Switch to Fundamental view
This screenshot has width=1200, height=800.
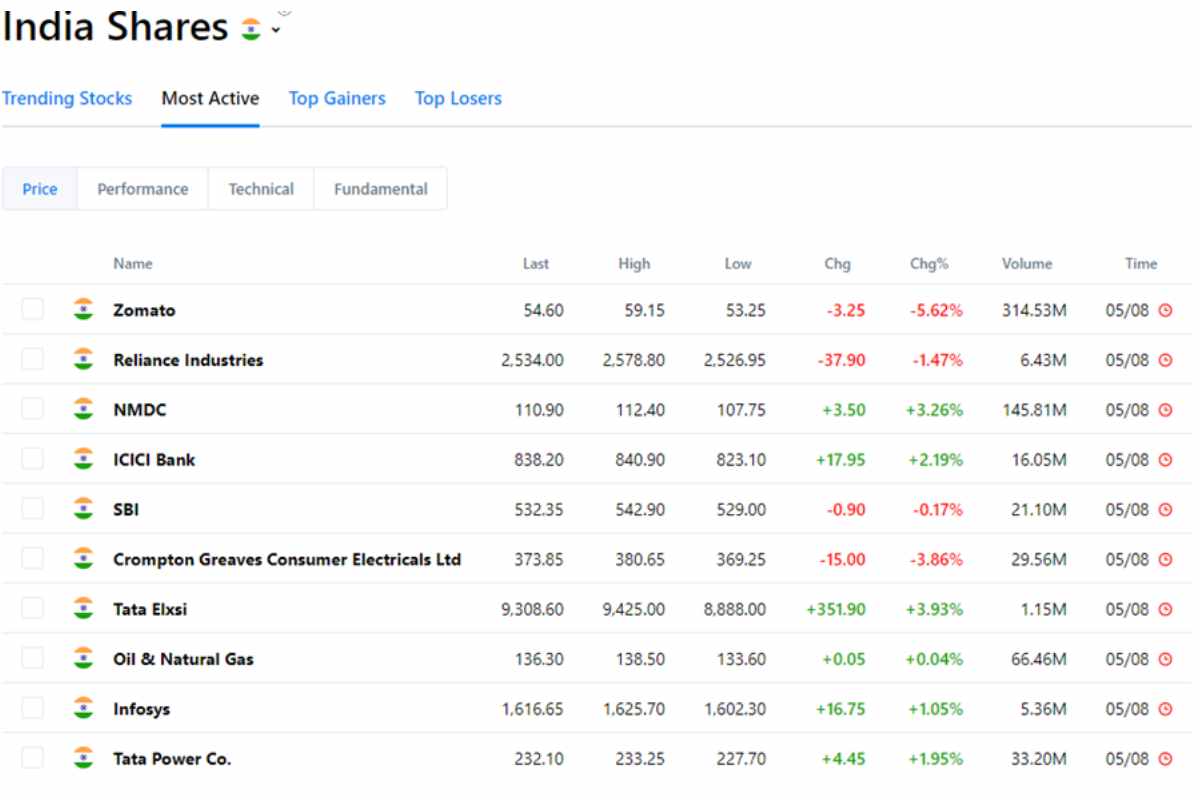(x=381, y=189)
